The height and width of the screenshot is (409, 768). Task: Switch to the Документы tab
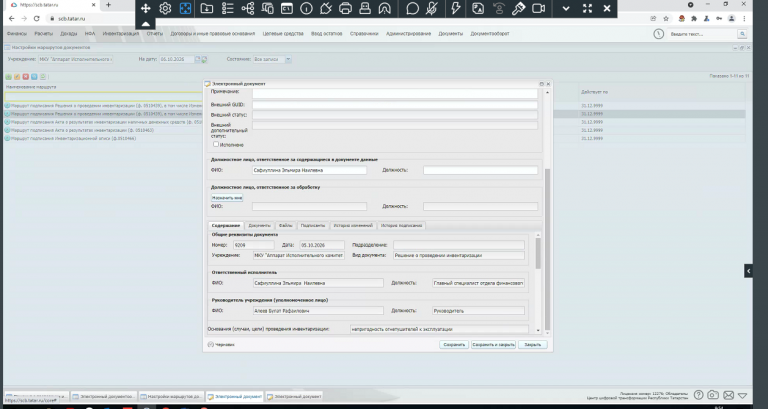coord(260,225)
